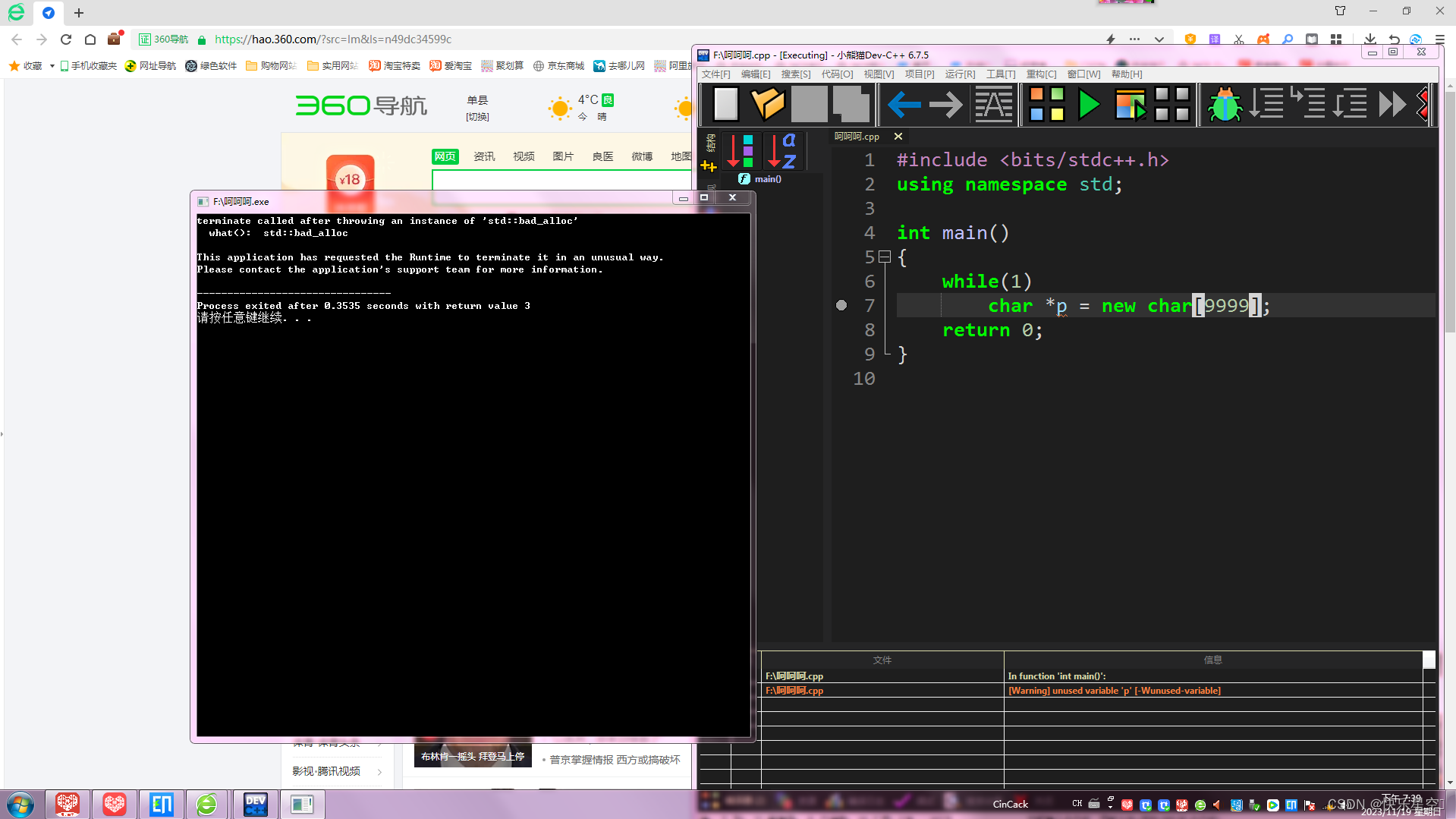Screen dimensions: 1456x819
Task: Click the 图片 search tab on 360导航
Action: pyautogui.click(x=563, y=156)
